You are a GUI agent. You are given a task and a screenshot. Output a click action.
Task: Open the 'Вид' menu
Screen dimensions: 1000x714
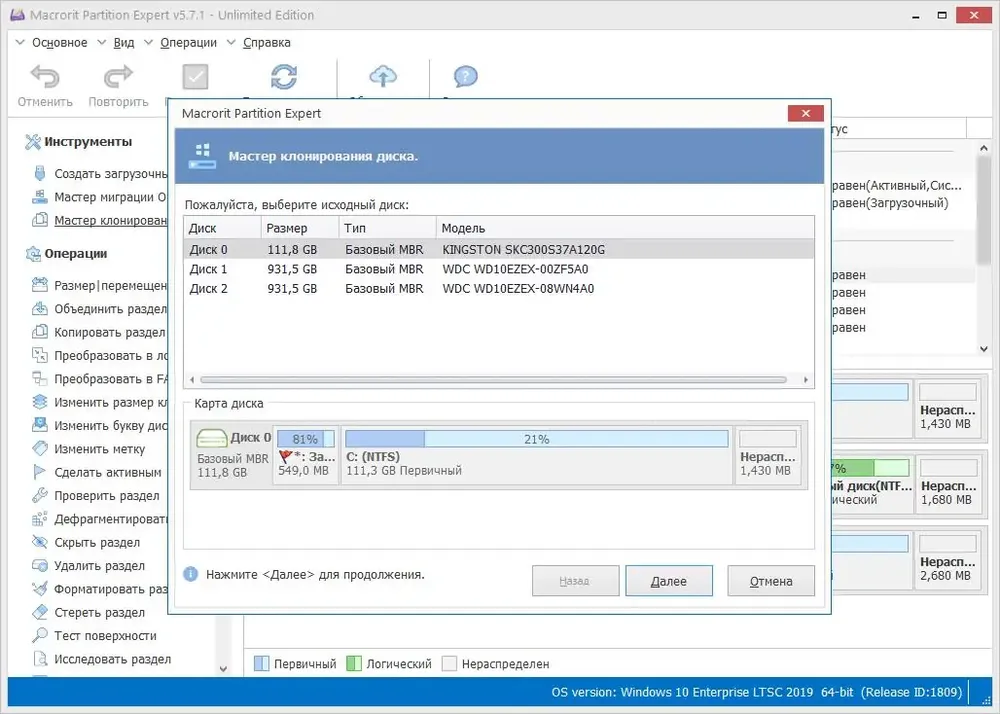pos(124,43)
